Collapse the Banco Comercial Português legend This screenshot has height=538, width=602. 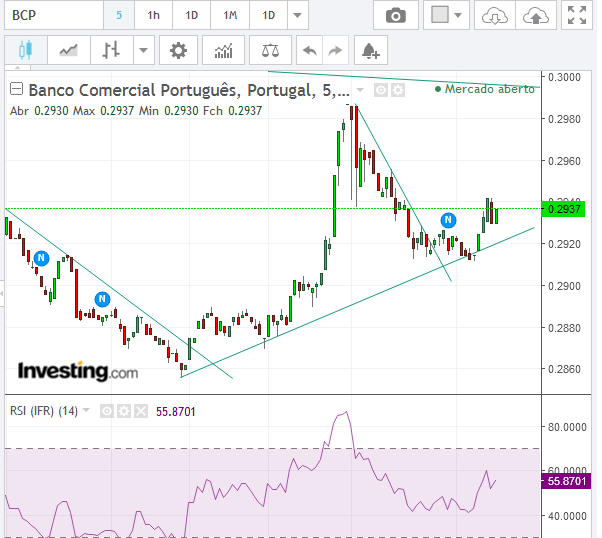tap(17, 89)
